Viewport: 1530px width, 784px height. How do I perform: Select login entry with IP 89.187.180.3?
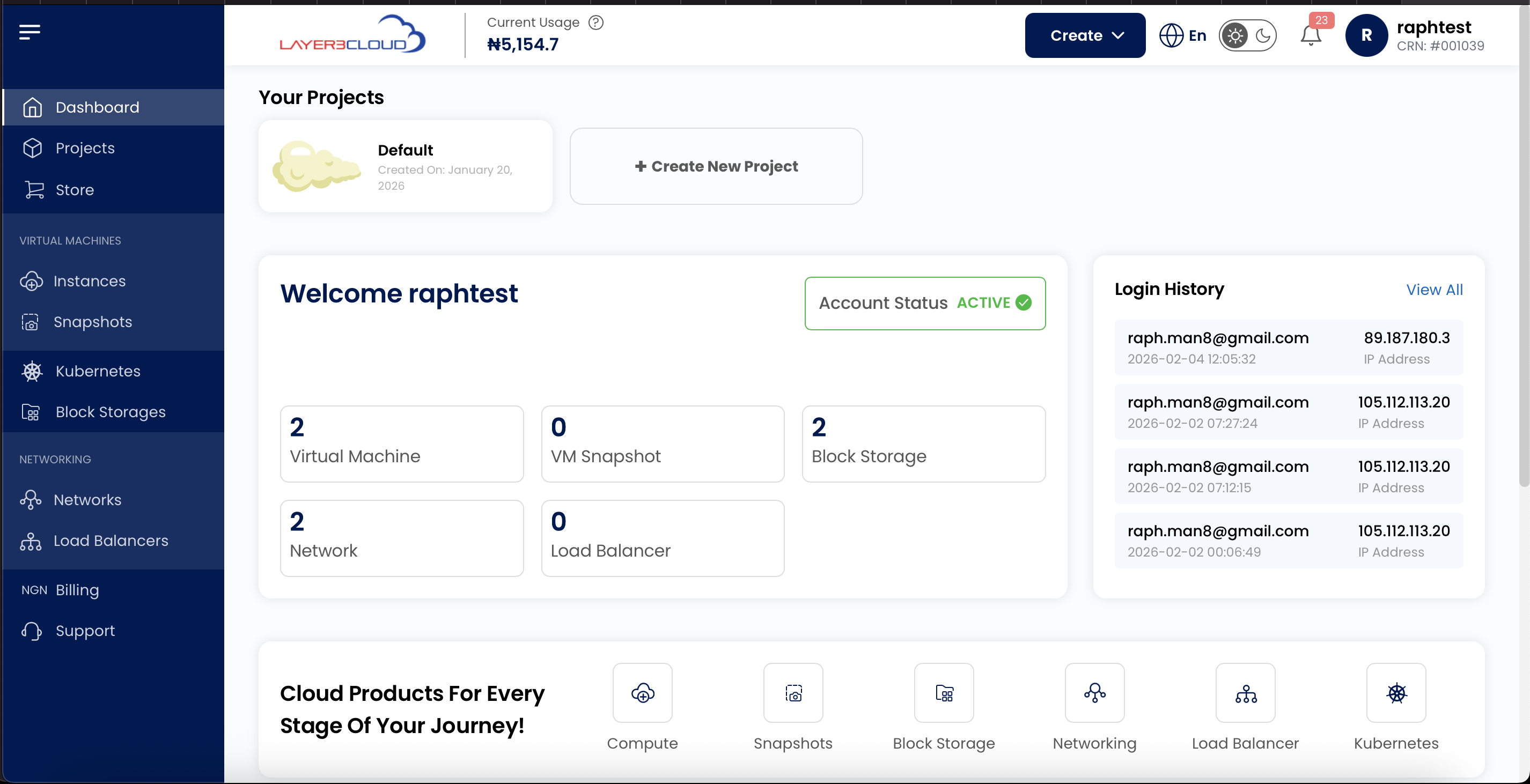[1289, 348]
